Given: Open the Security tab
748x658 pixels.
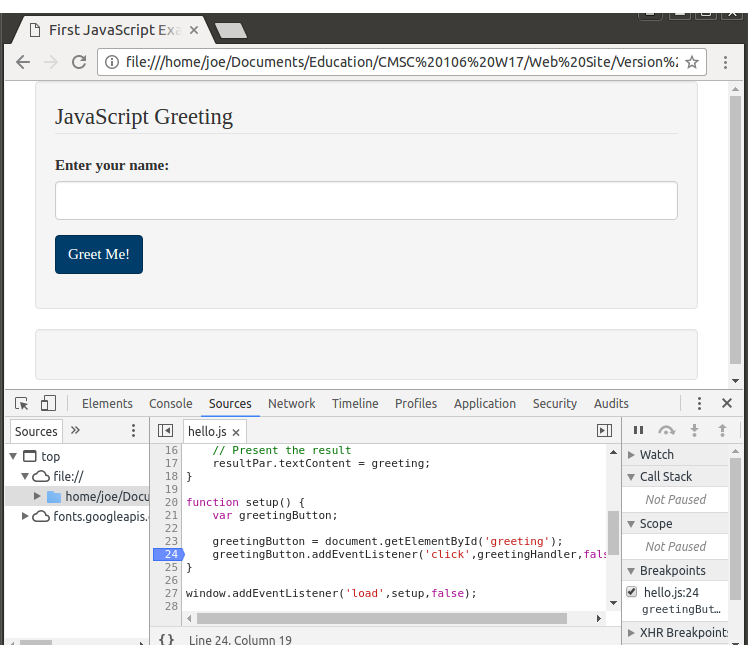Looking at the screenshot, I should tap(554, 404).
